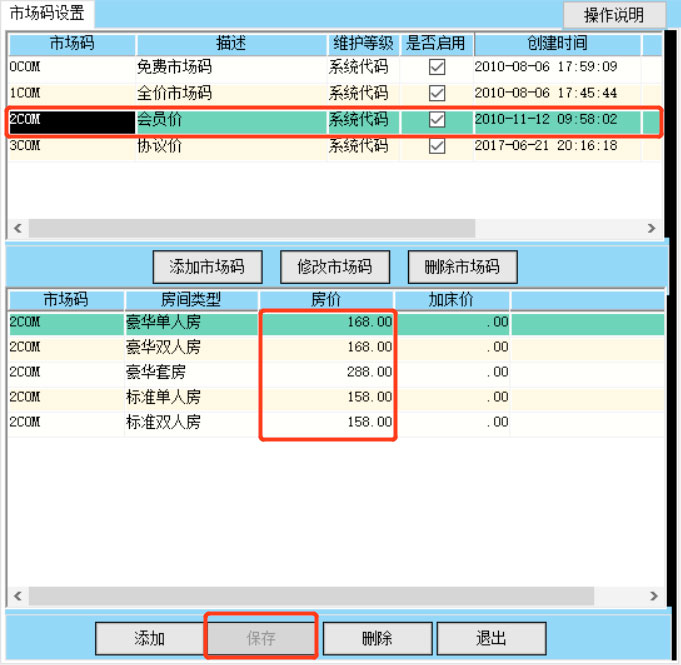Screen dimensions: 681x665
Task: Click timestamp 2010-08-06 17:59:09
Action: click(546, 67)
